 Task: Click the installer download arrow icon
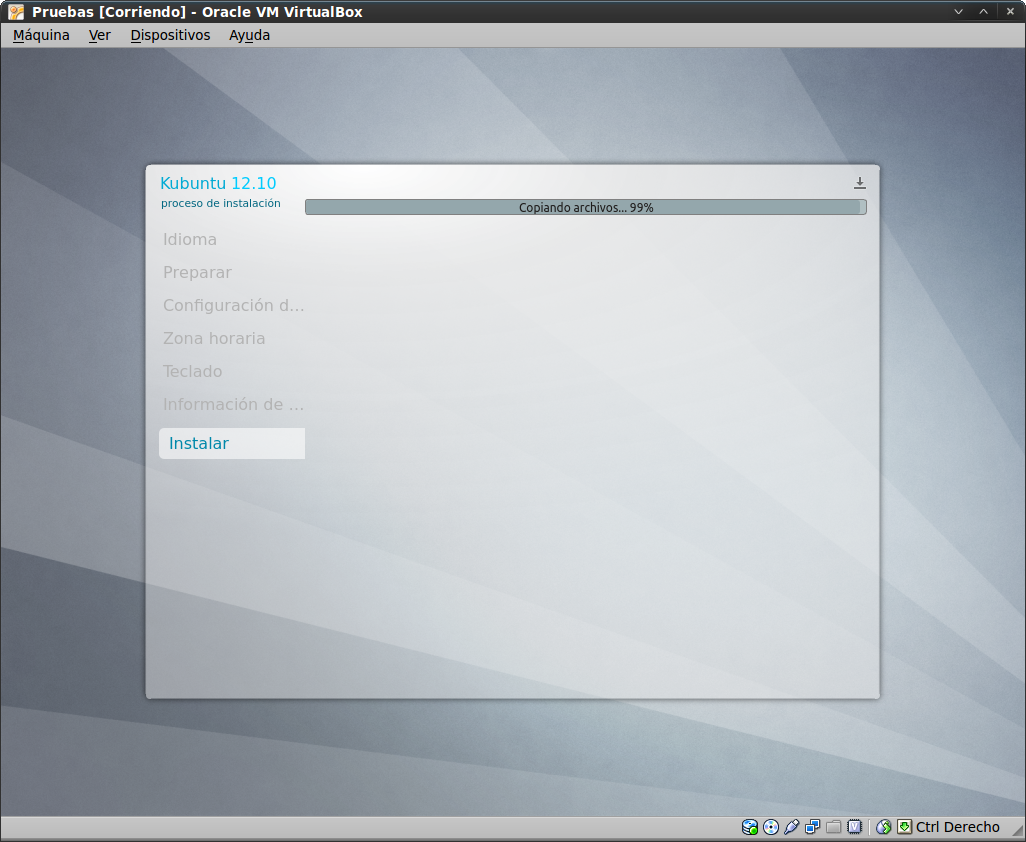pyautogui.click(x=860, y=183)
